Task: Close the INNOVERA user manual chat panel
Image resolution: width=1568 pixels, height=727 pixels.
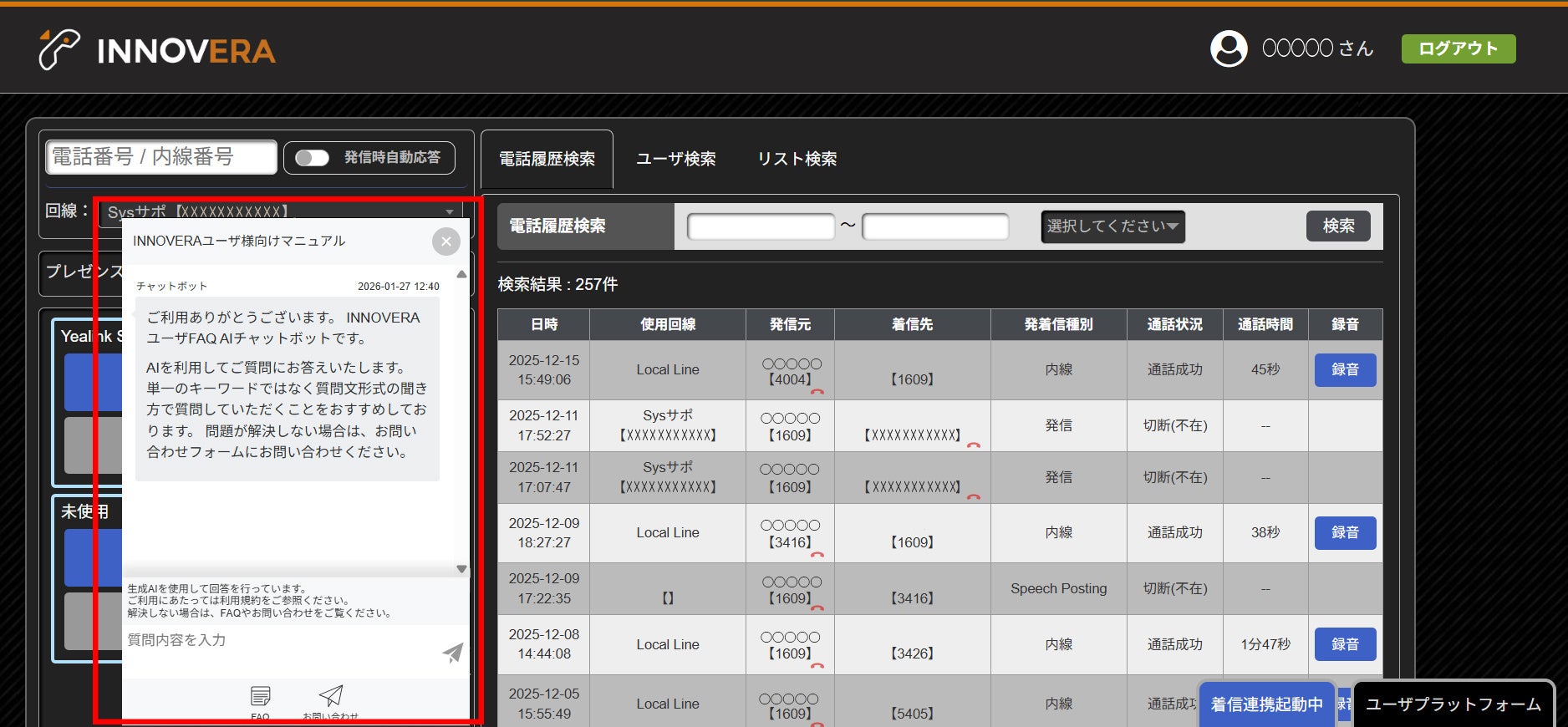Action: click(446, 241)
